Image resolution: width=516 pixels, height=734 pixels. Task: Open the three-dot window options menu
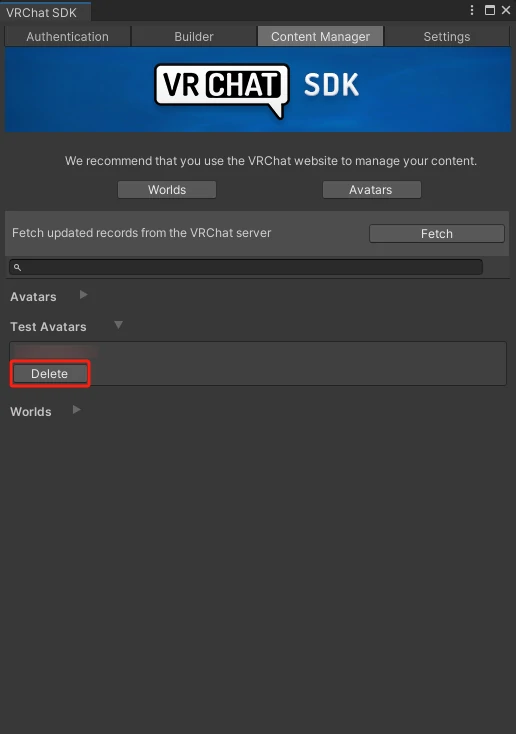click(x=472, y=10)
